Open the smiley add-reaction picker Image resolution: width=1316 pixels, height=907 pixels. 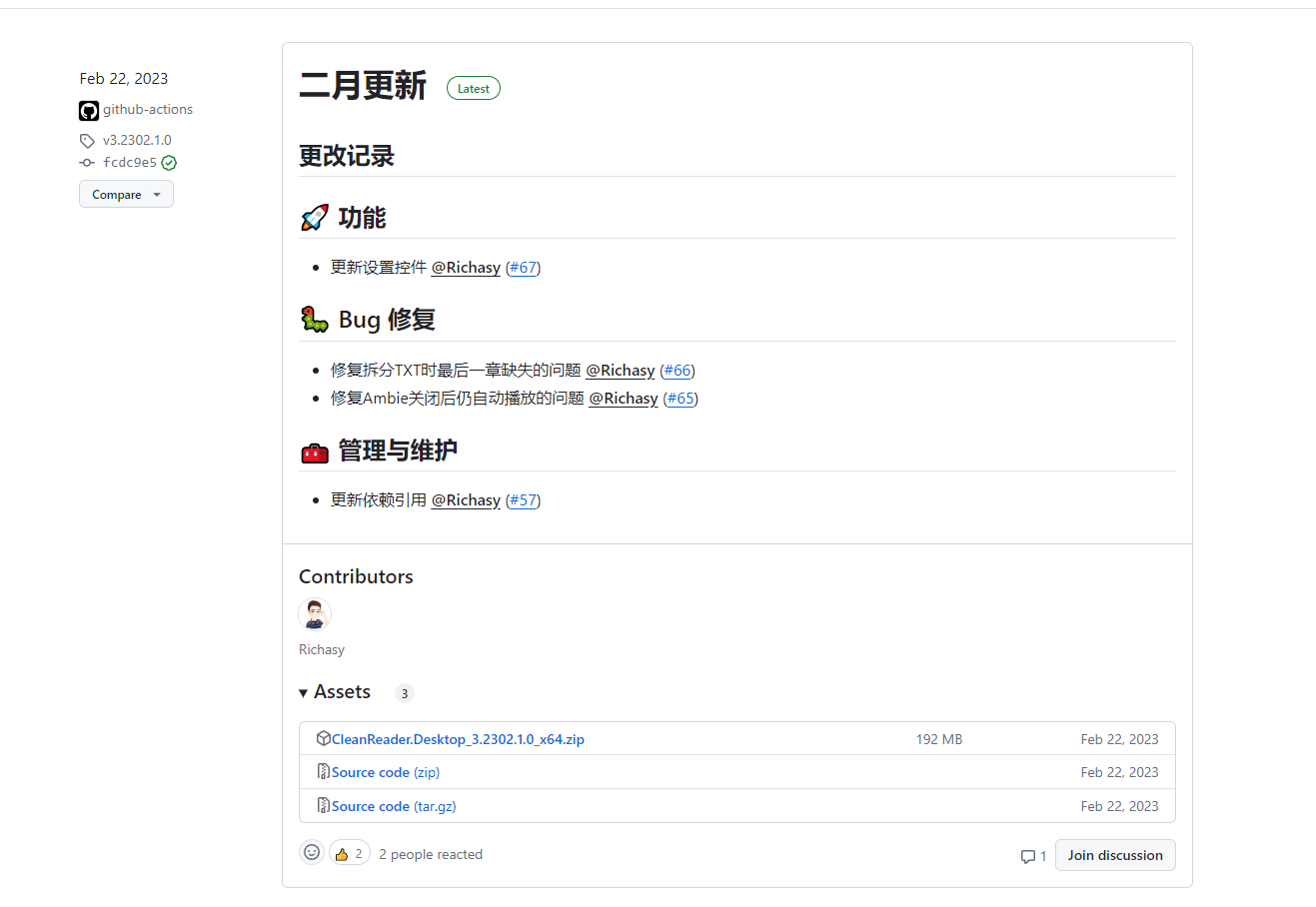pyautogui.click(x=312, y=852)
